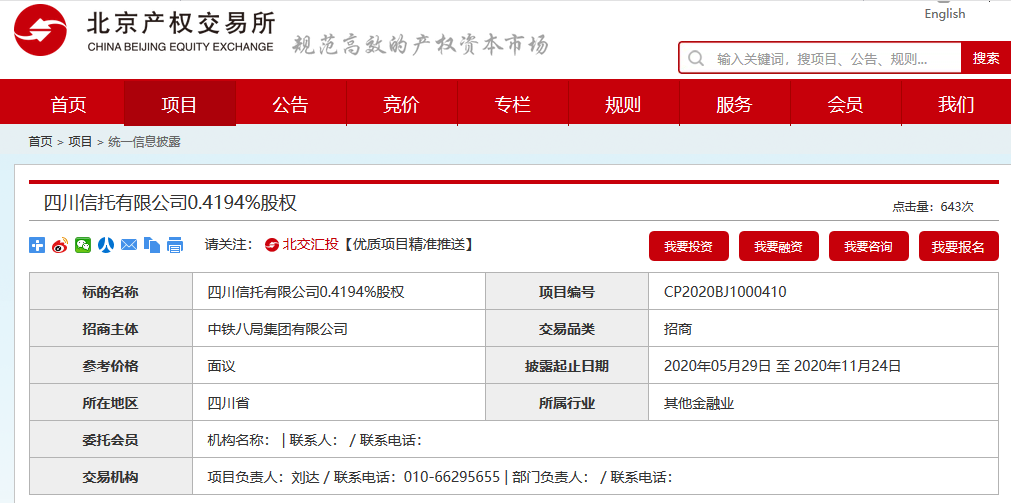Open the 我们 navigation tab

(x=956, y=104)
